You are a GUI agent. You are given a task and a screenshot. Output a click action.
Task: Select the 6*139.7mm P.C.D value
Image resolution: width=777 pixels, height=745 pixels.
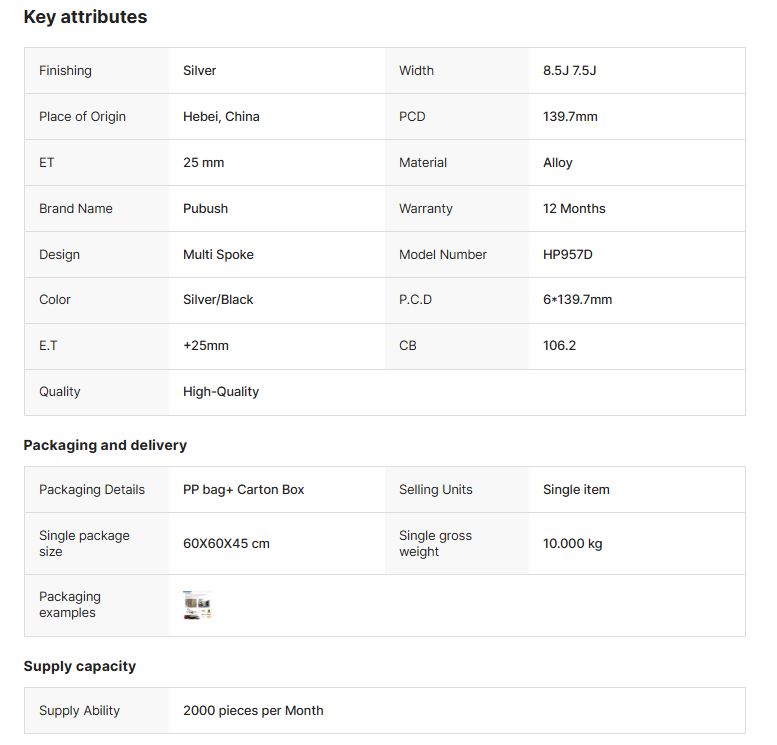coord(577,300)
